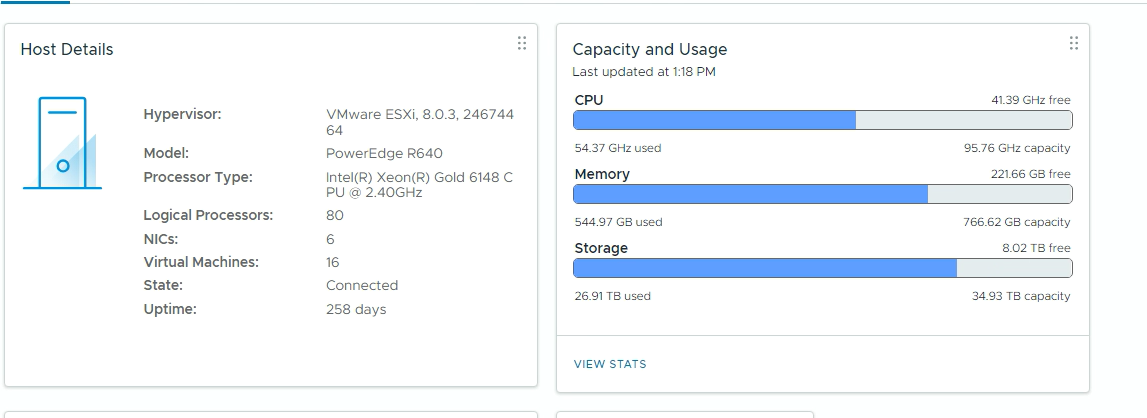
Task: Click the Host Details server icon
Action: [62, 143]
